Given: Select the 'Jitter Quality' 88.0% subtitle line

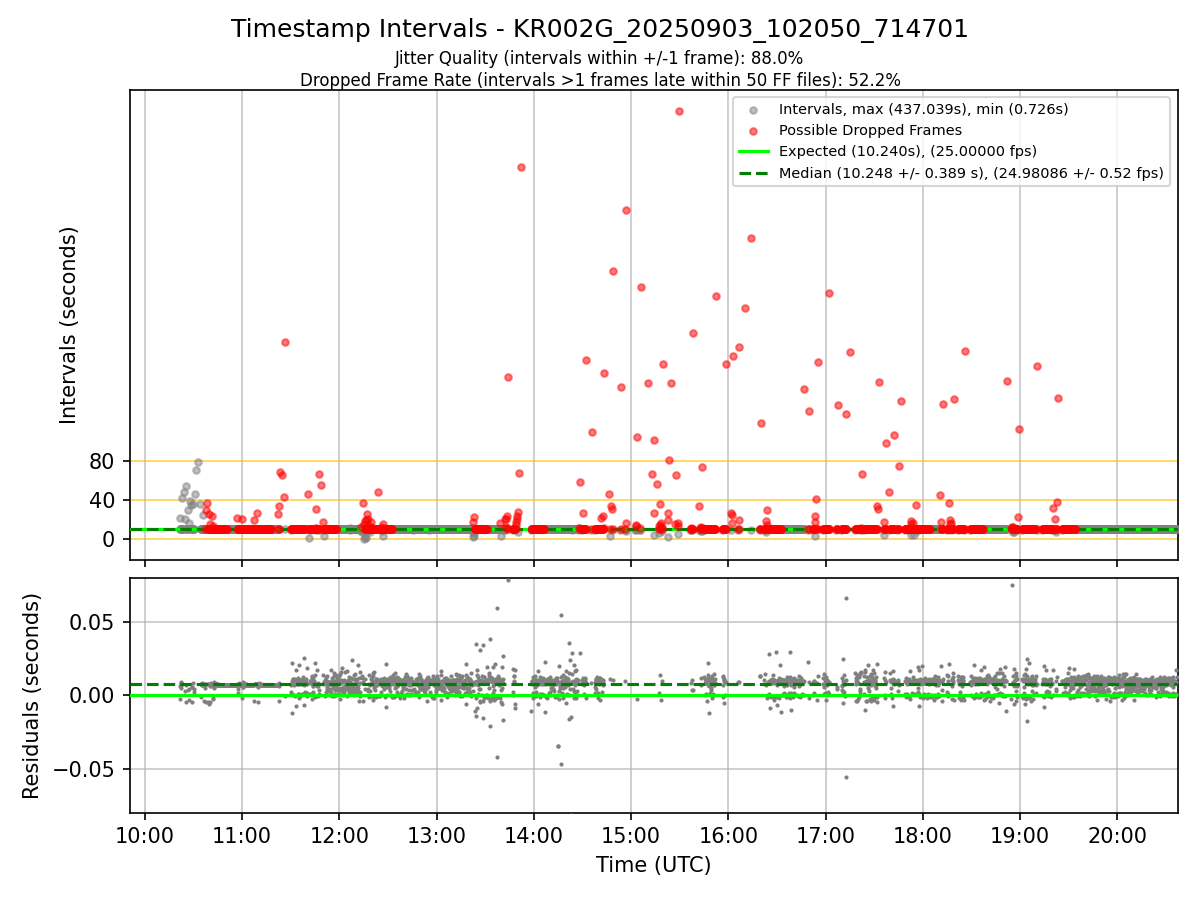Looking at the screenshot, I should click(599, 58).
